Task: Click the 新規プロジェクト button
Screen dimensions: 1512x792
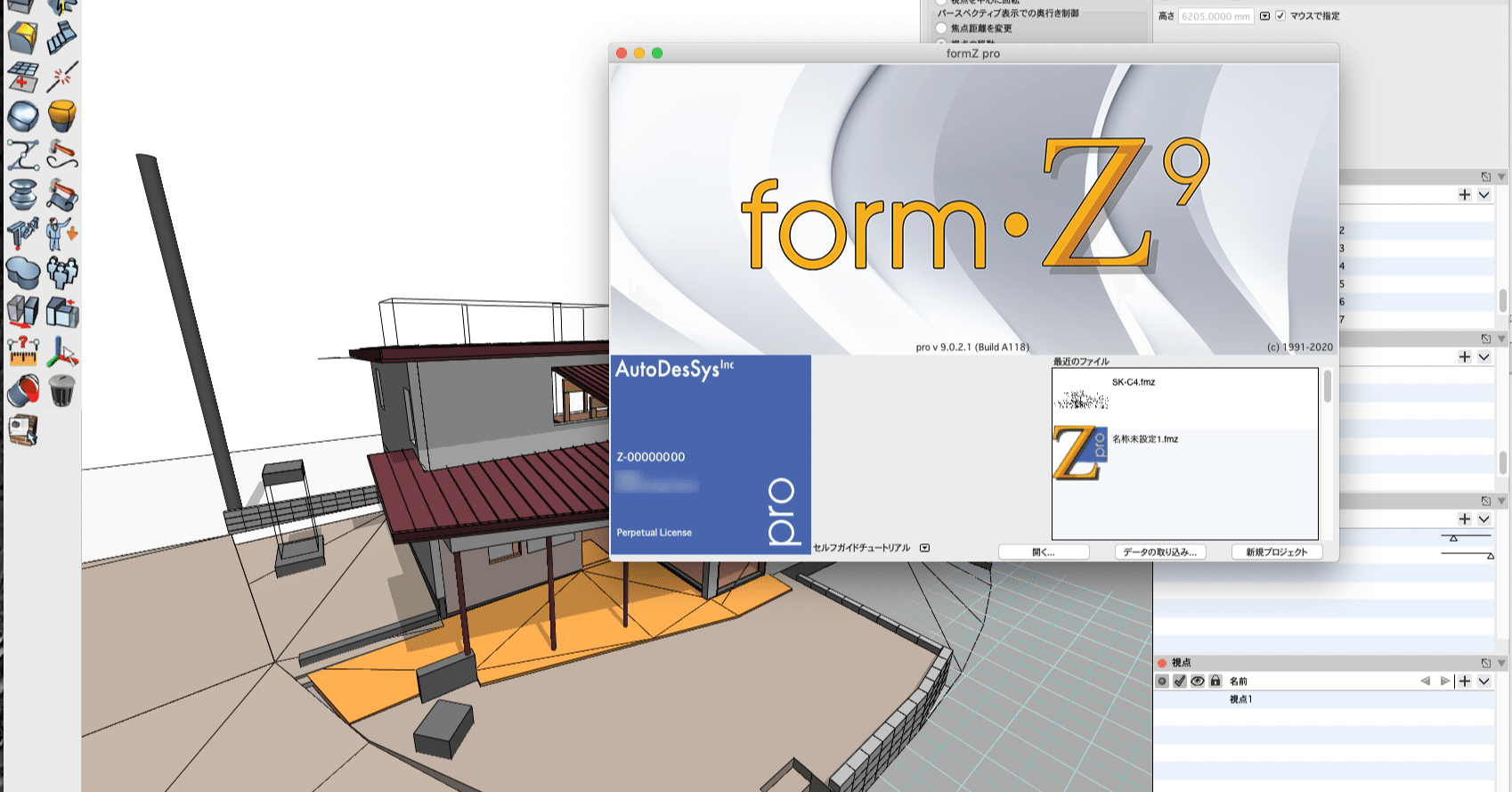Action: [1277, 552]
